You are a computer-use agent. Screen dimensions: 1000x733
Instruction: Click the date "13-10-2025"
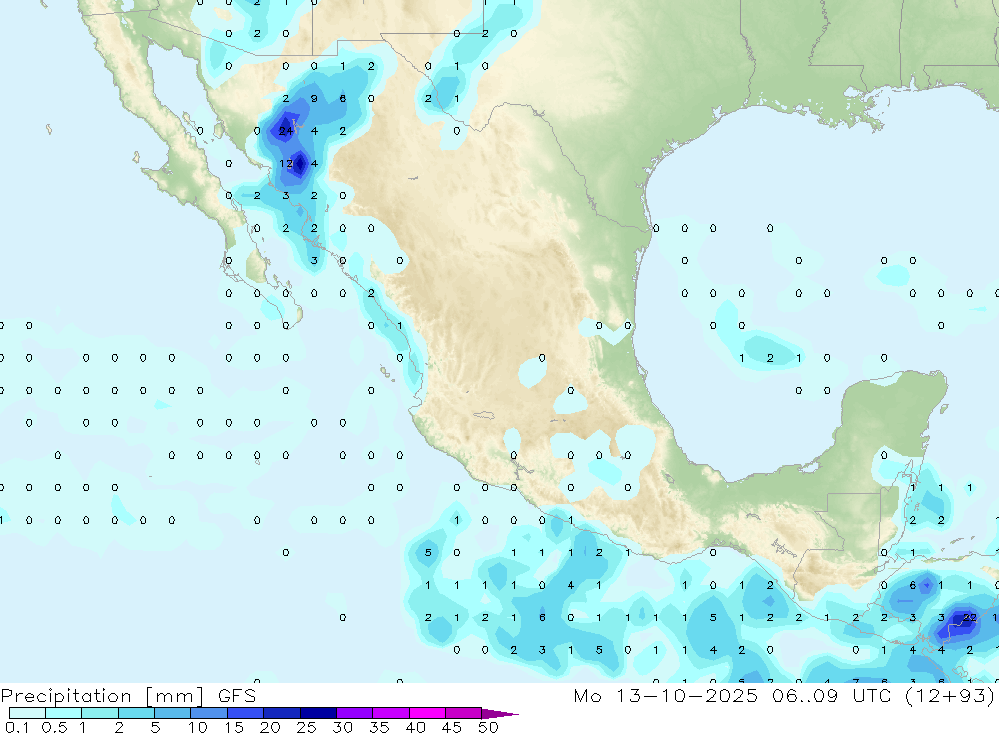[x=687, y=695]
